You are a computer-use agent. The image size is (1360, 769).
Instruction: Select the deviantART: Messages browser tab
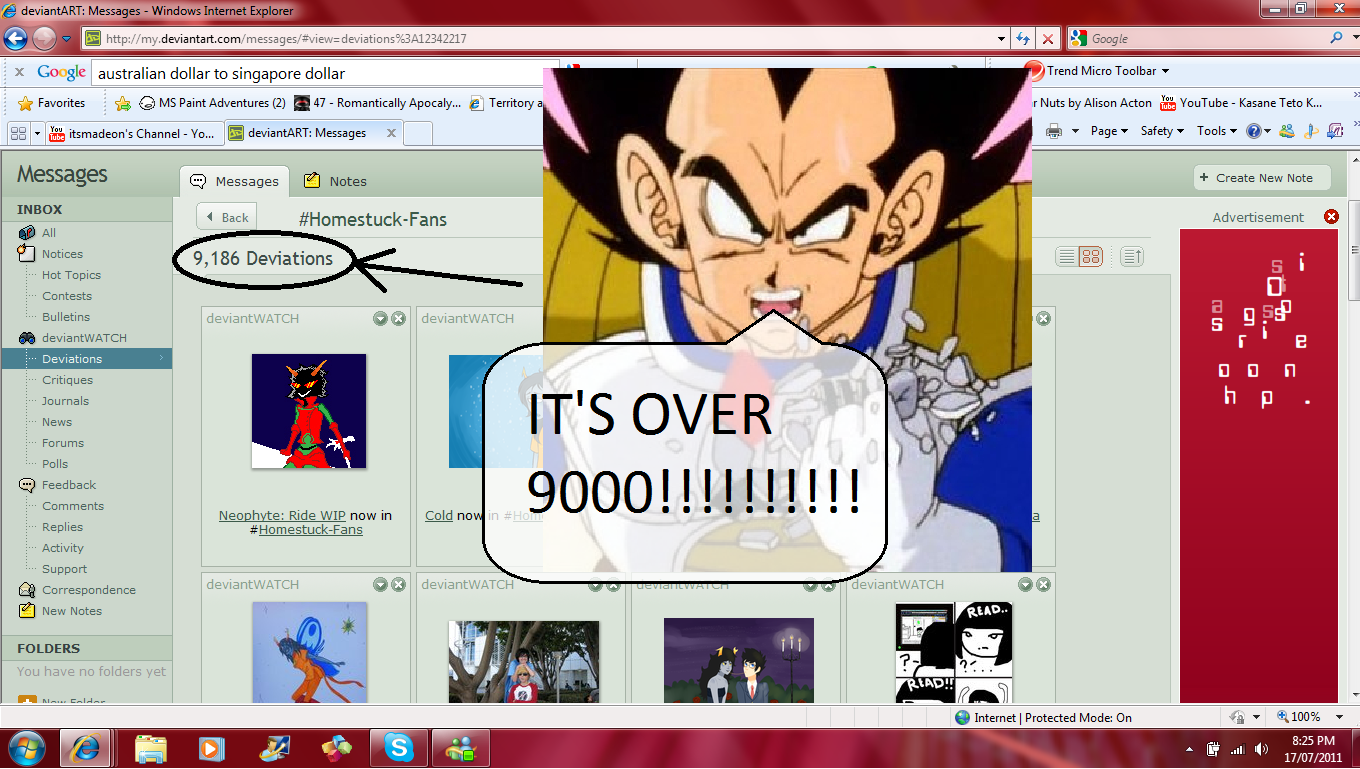tap(311, 133)
